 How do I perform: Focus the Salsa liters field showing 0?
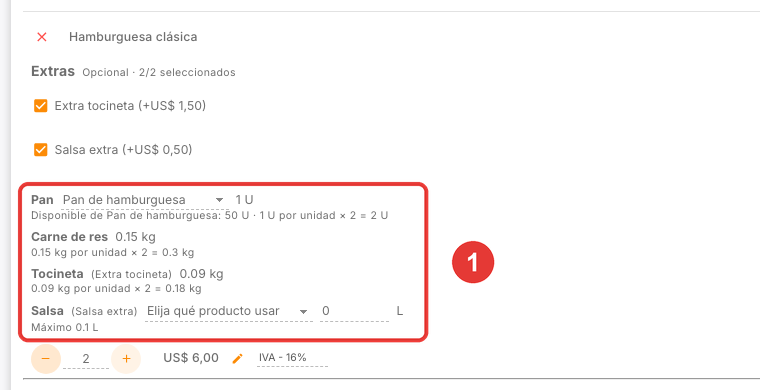pos(354,311)
